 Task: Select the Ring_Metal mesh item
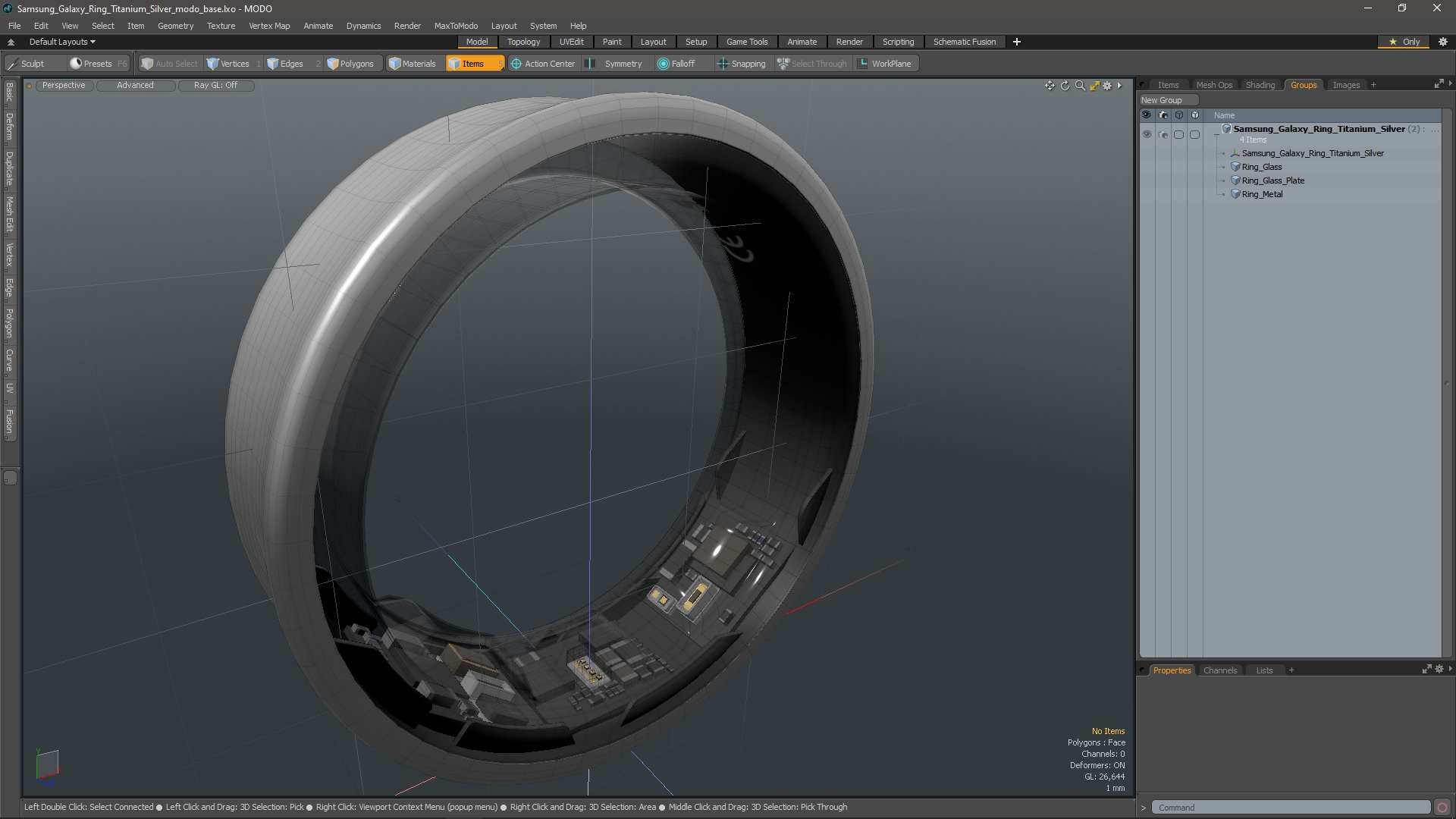click(1262, 194)
